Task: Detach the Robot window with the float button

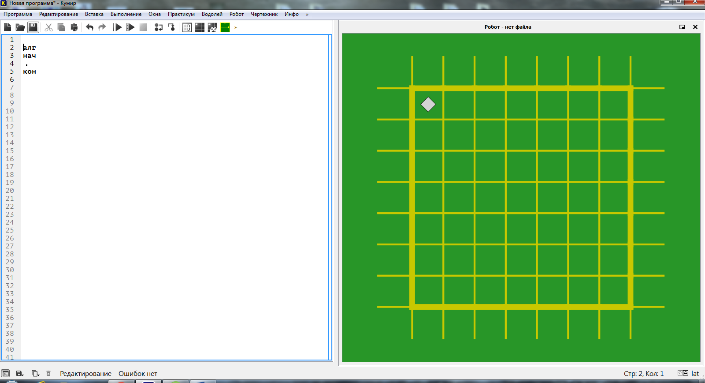Action: pyautogui.click(x=682, y=27)
